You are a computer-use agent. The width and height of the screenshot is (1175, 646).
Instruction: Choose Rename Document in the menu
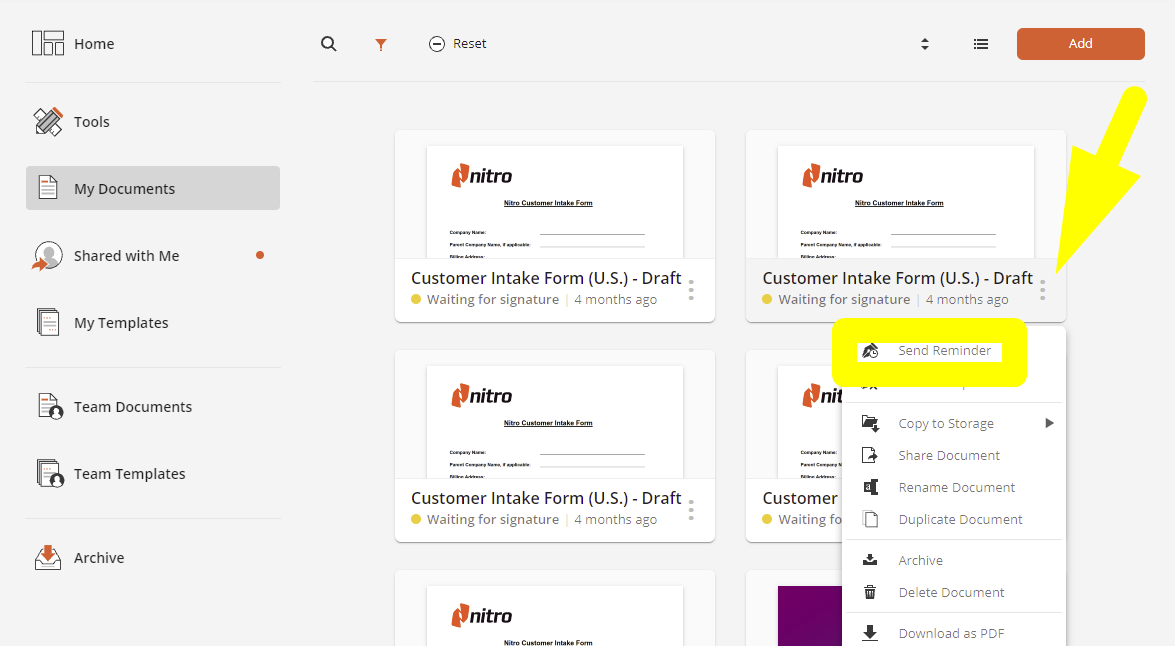956,487
